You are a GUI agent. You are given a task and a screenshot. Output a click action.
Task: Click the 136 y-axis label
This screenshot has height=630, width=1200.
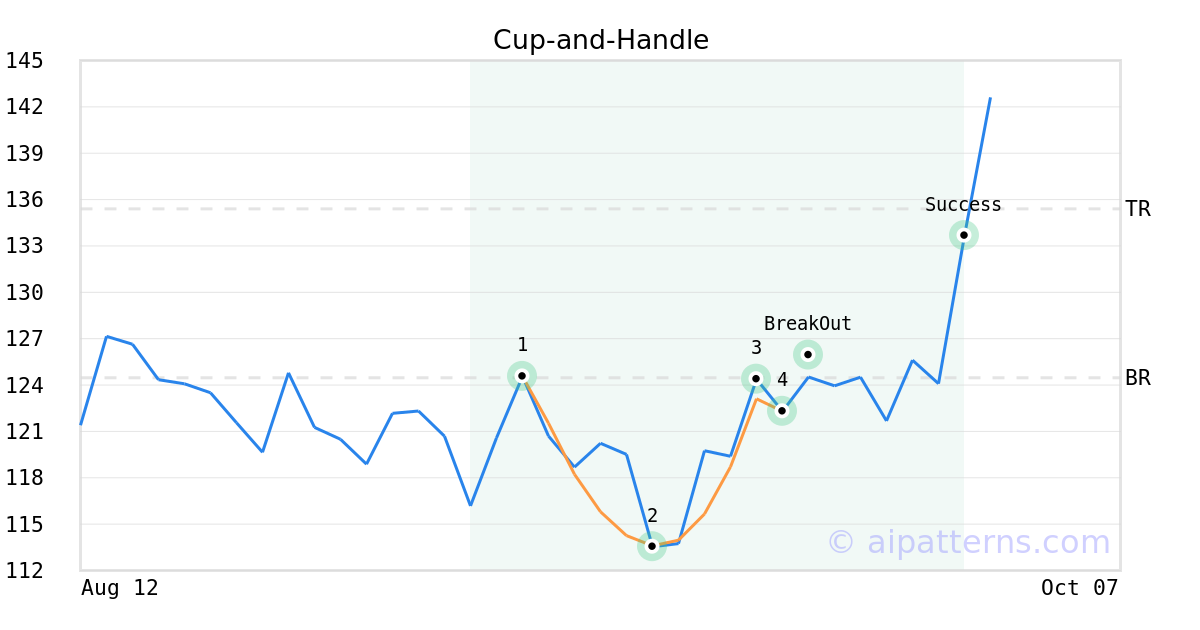tap(24, 200)
